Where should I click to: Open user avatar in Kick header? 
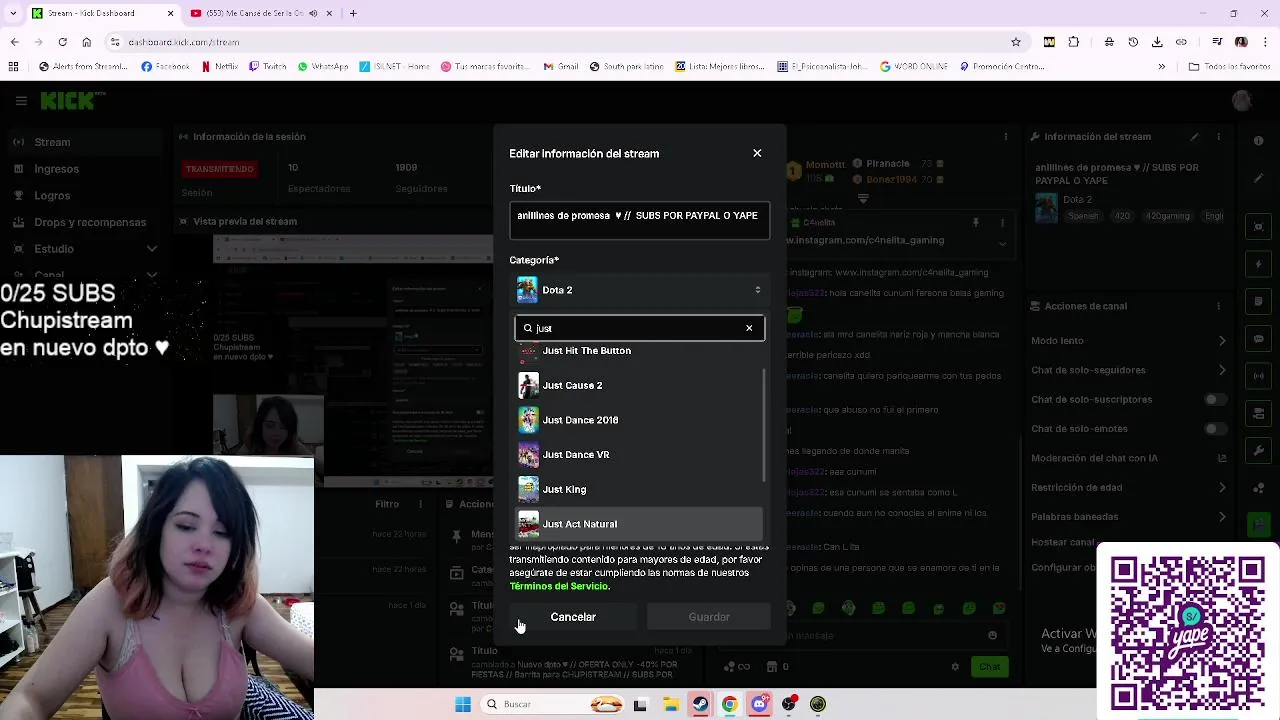coord(1242,101)
